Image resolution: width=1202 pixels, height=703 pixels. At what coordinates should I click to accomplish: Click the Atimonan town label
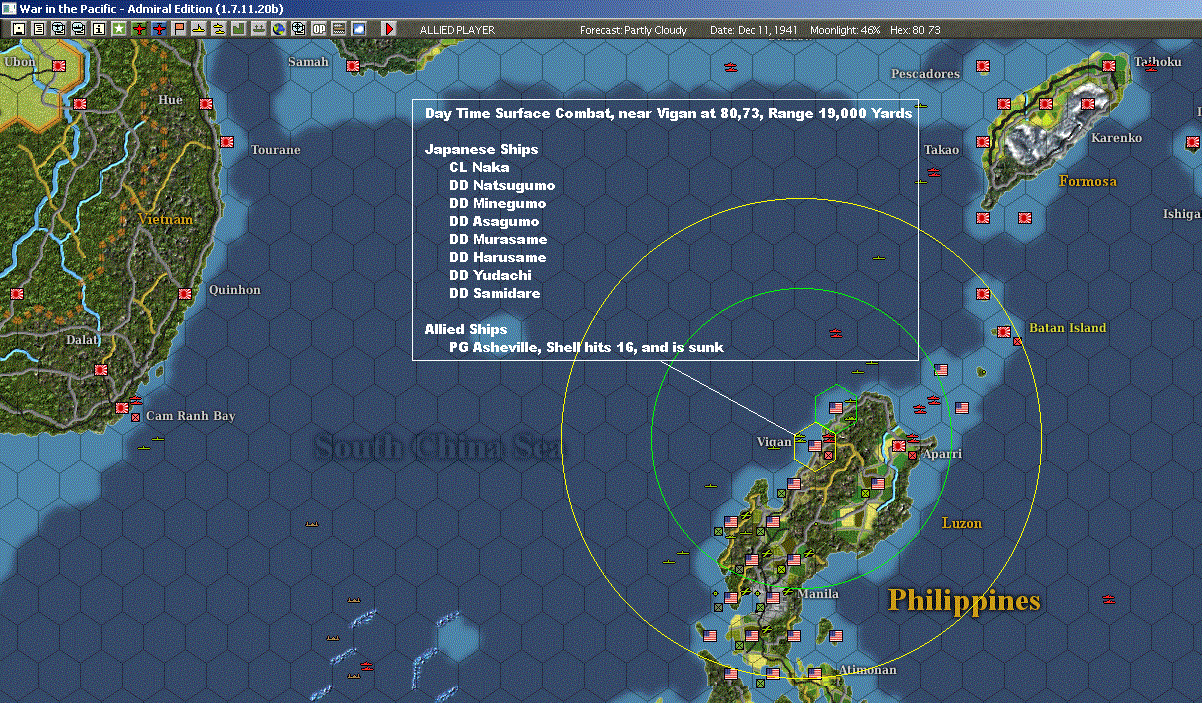click(867, 670)
